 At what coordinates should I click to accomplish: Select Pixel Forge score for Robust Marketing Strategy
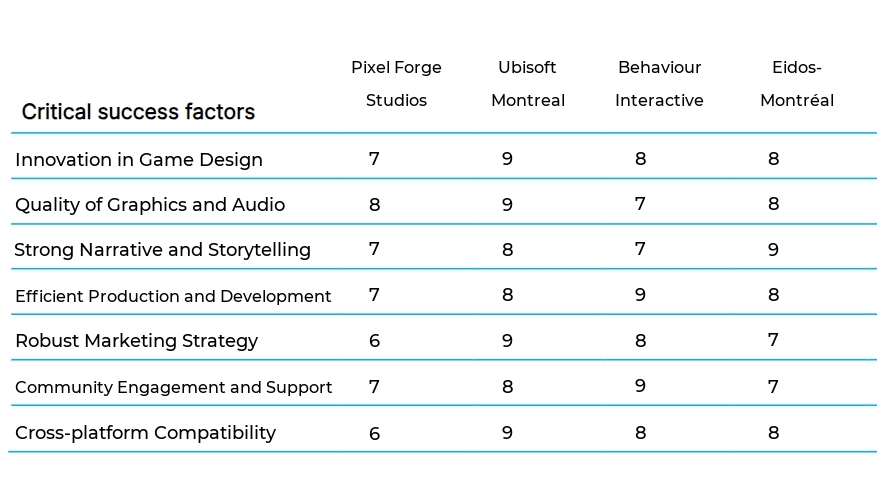(374, 341)
